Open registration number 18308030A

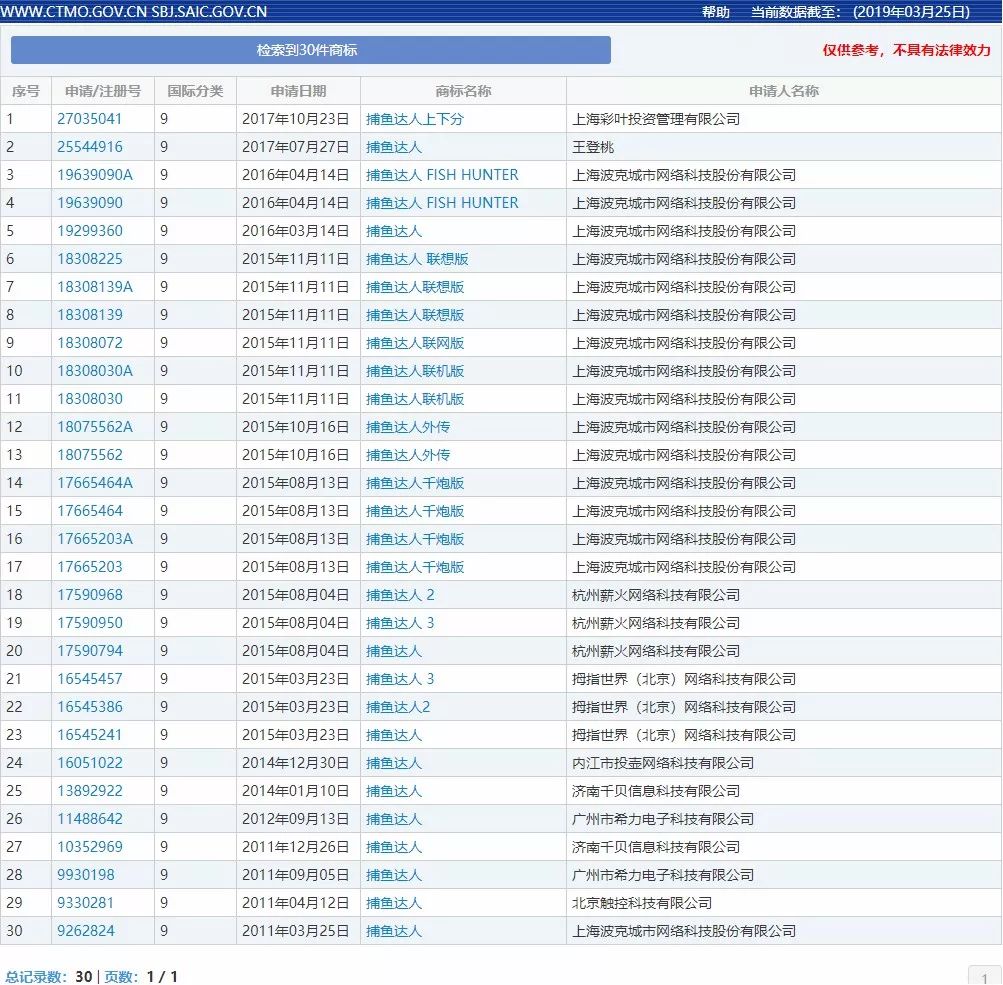tap(95, 371)
